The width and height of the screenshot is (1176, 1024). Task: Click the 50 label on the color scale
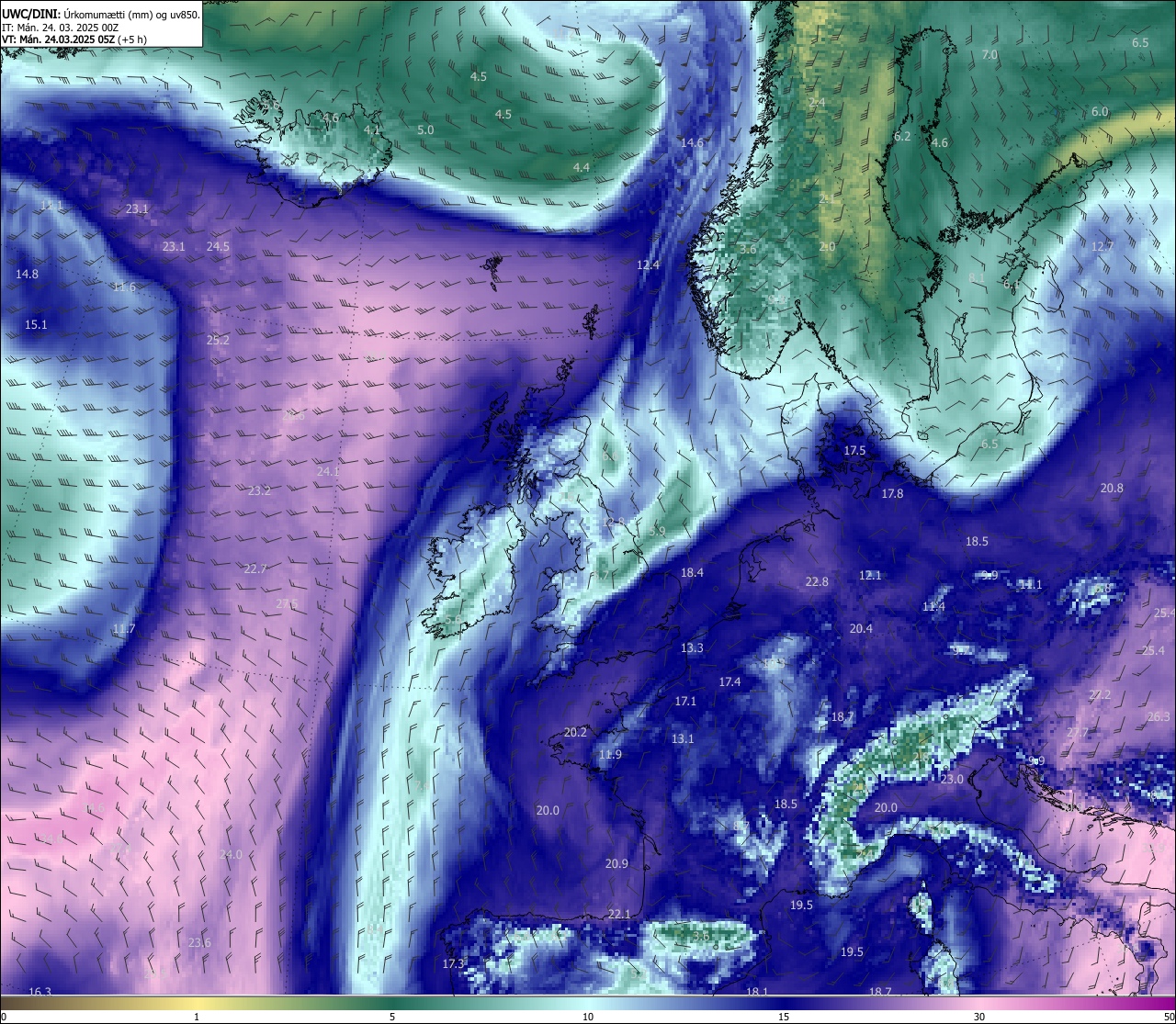1169,1017
